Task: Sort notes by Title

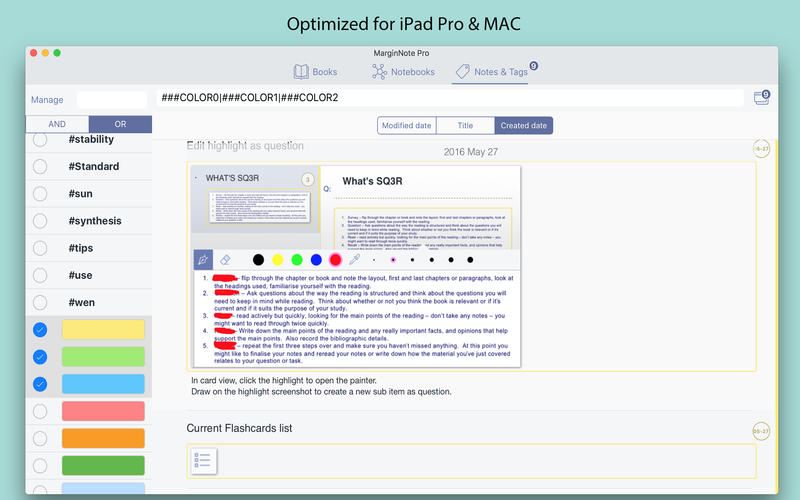Action: coord(465,126)
